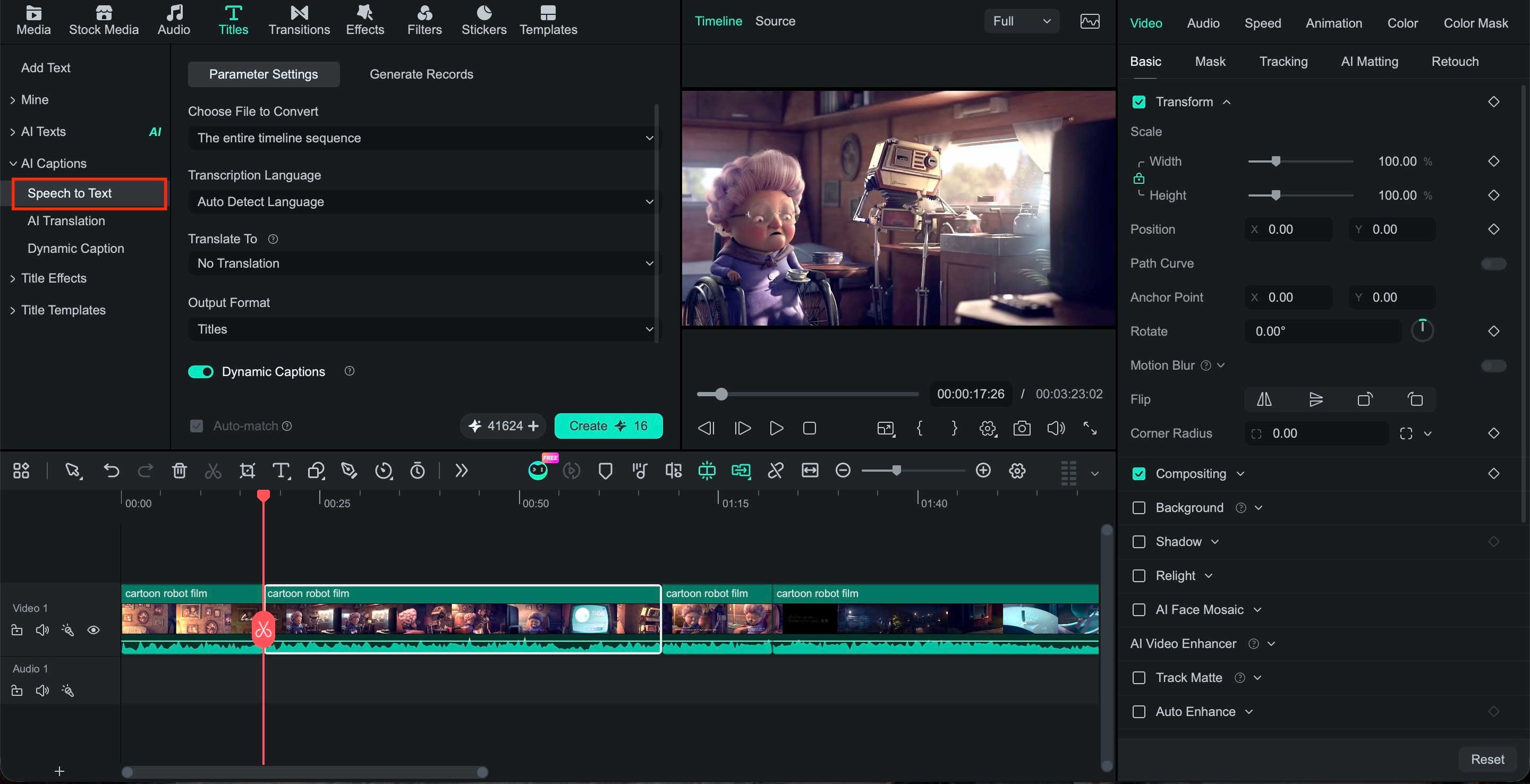Click the rotate dial knob
Image resolution: width=1530 pixels, height=784 pixels.
[x=1422, y=330]
